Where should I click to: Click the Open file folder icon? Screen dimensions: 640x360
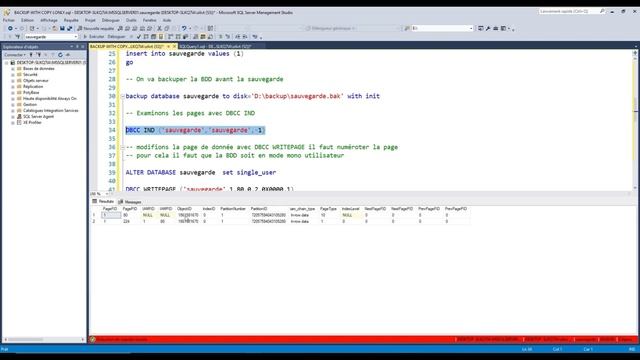[55, 29]
